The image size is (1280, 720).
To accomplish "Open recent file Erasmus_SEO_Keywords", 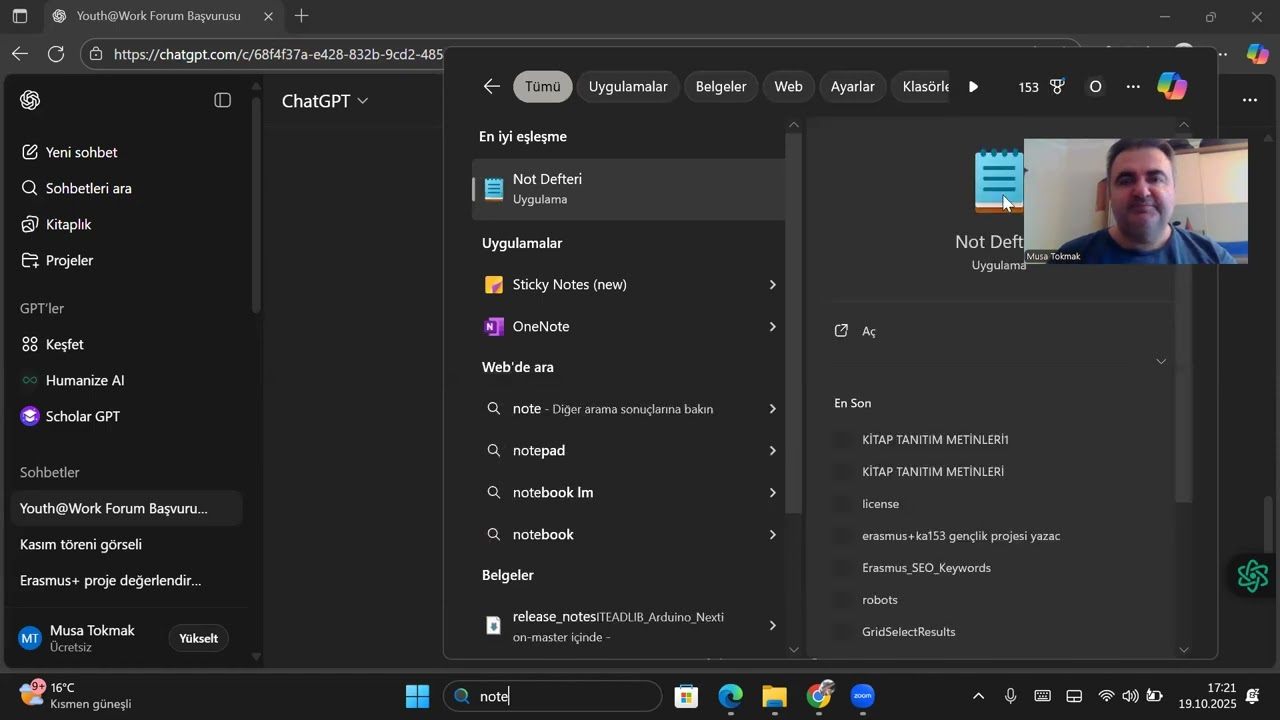I will (926, 568).
